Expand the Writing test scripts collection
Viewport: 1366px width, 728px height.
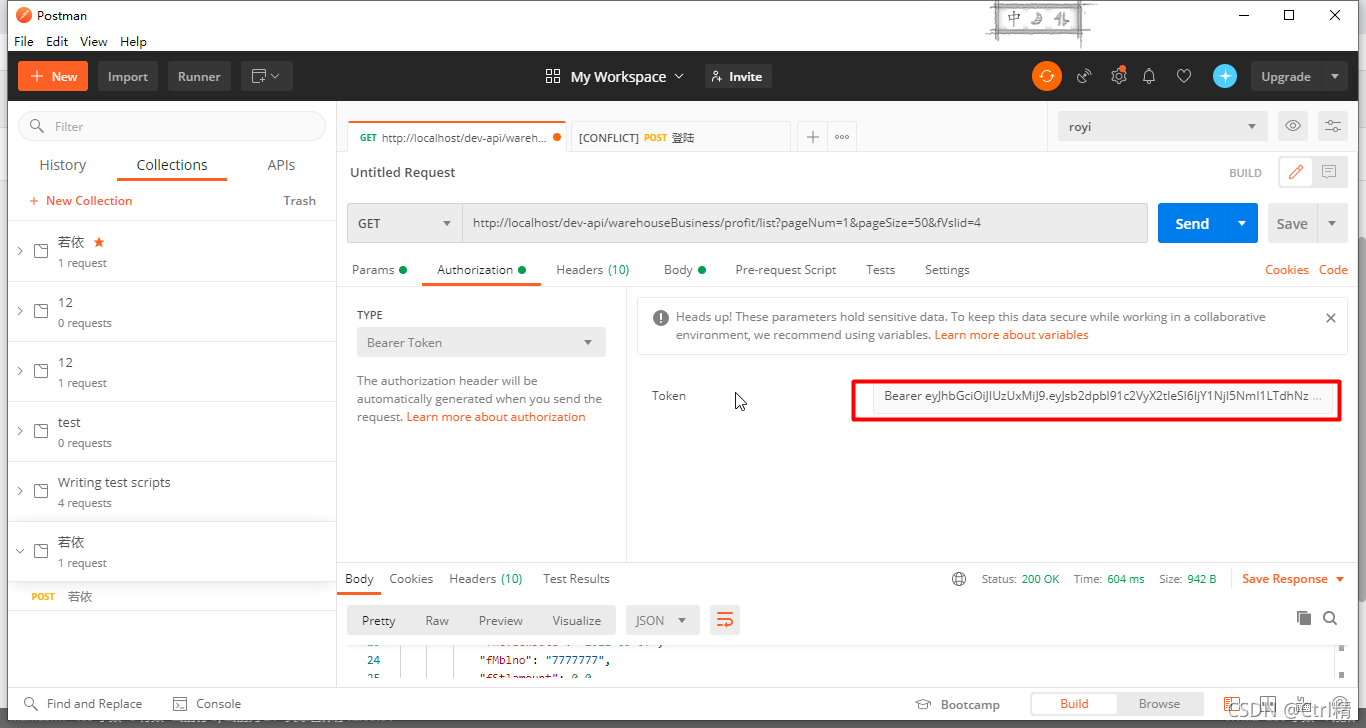(x=20, y=491)
